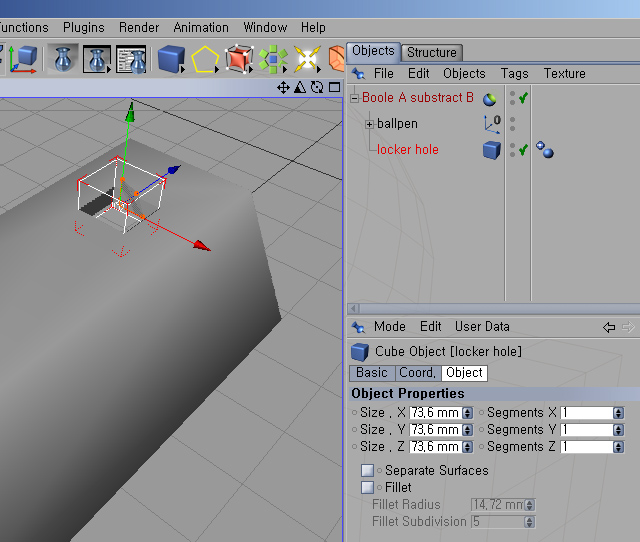This screenshot has width=640, height=542.
Task: Click the viewport rotate camera icon
Action: [317, 88]
